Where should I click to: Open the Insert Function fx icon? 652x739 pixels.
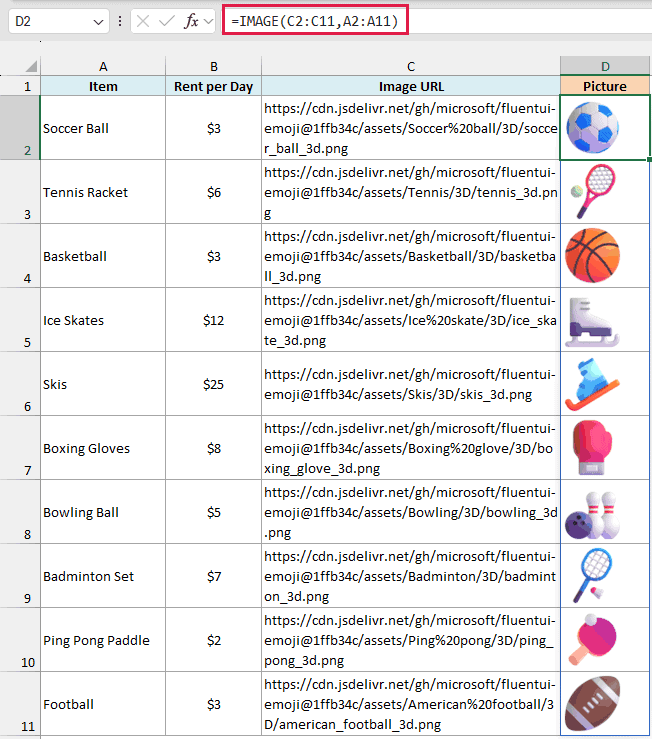click(x=191, y=21)
